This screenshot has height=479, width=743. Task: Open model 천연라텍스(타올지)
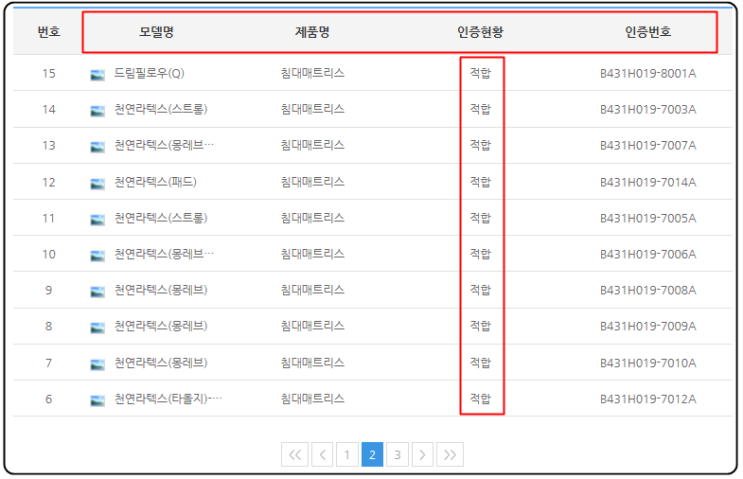point(168,399)
